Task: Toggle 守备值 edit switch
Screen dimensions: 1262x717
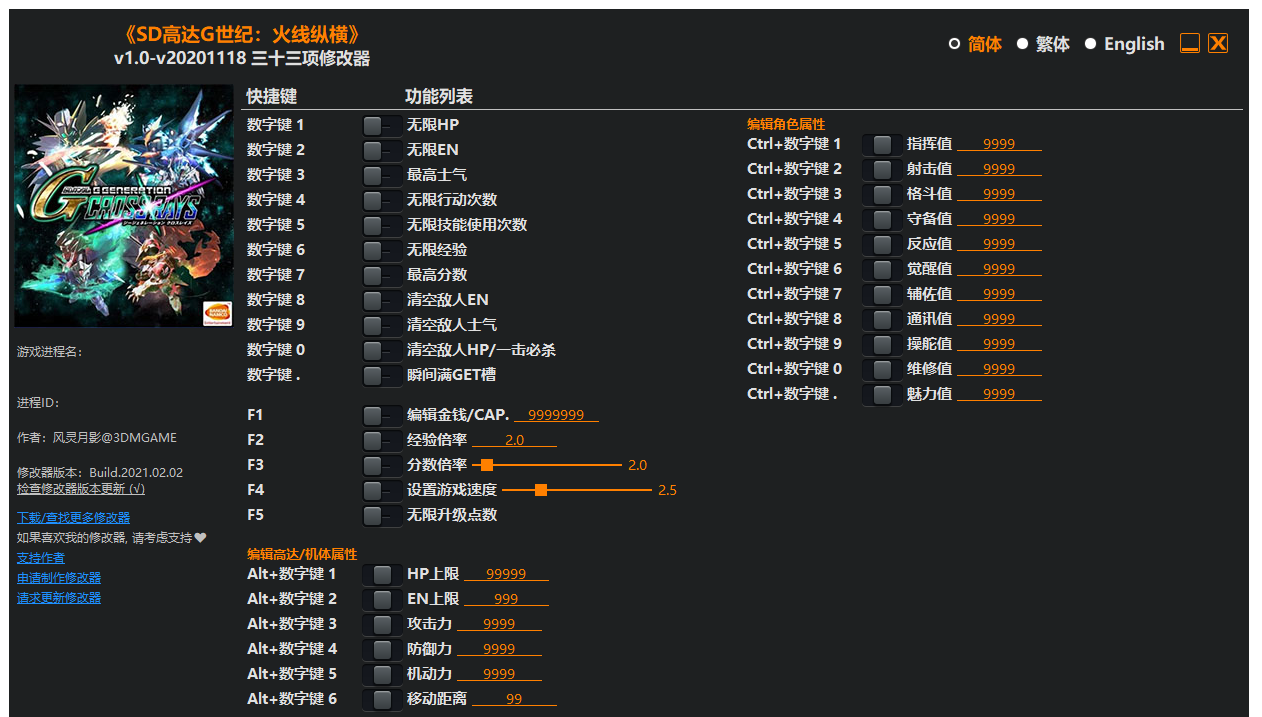Action: click(x=882, y=219)
